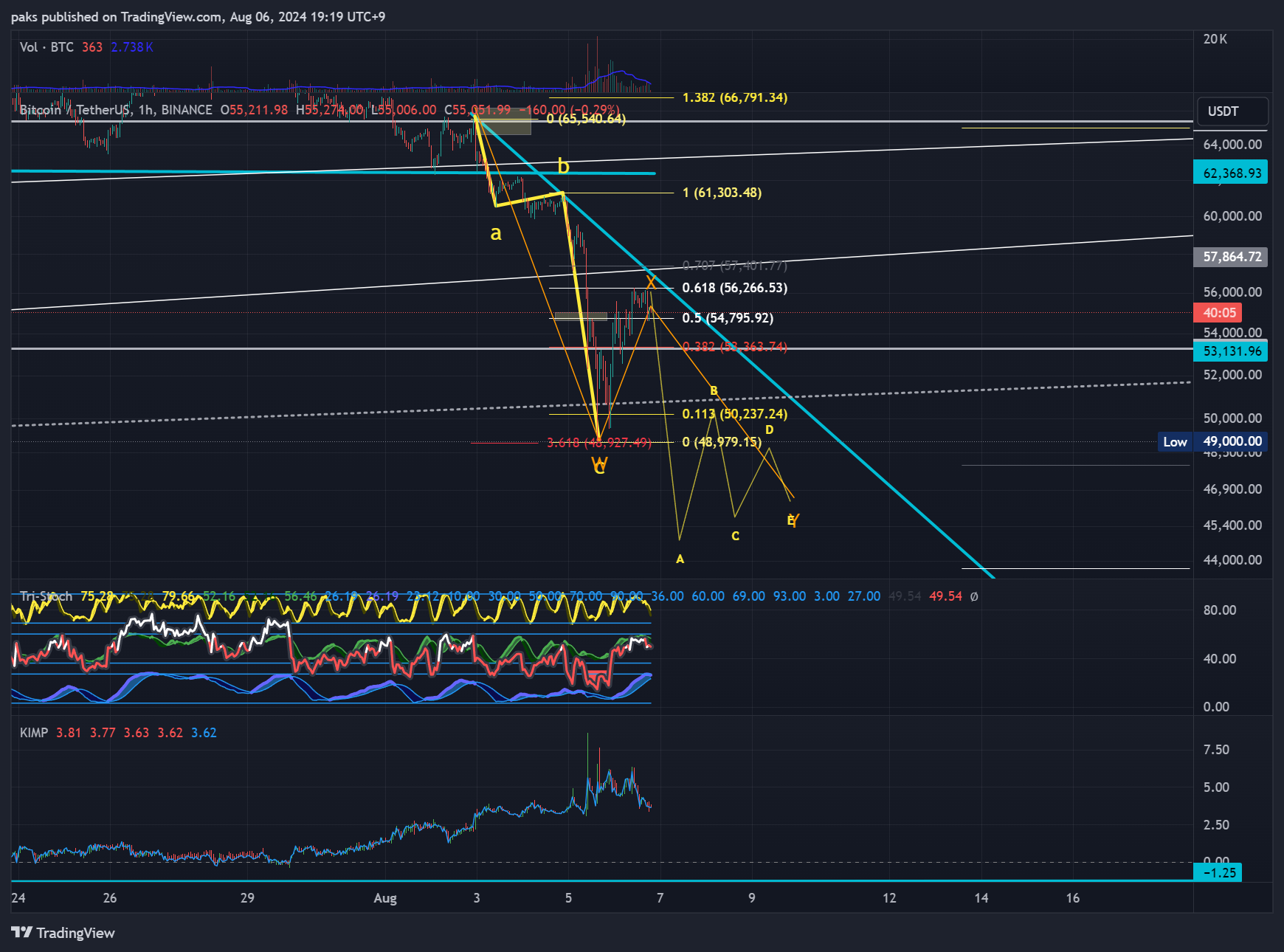Click the 40:05 red countdown label
The width and height of the screenshot is (1284, 952).
pos(1218,313)
